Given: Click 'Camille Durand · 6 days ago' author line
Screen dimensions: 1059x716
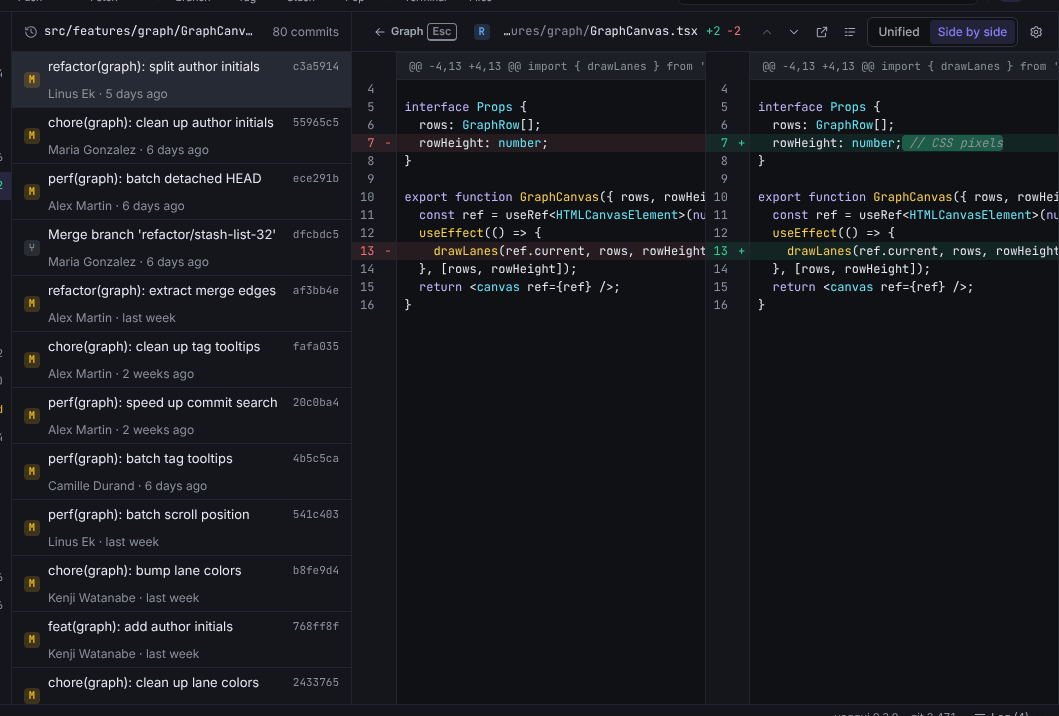Looking at the screenshot, I should click(127, 486).
